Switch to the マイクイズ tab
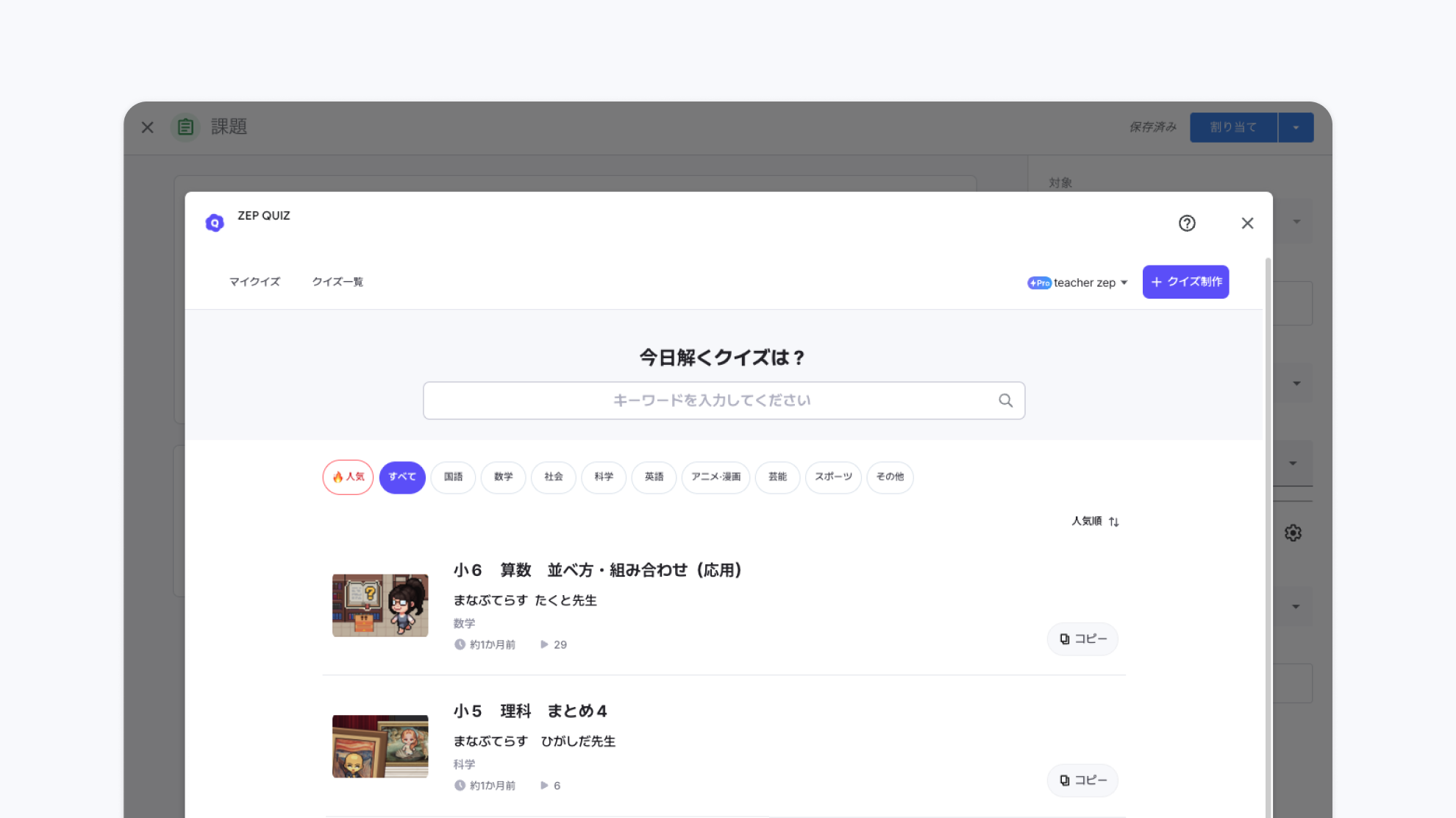 254,282
